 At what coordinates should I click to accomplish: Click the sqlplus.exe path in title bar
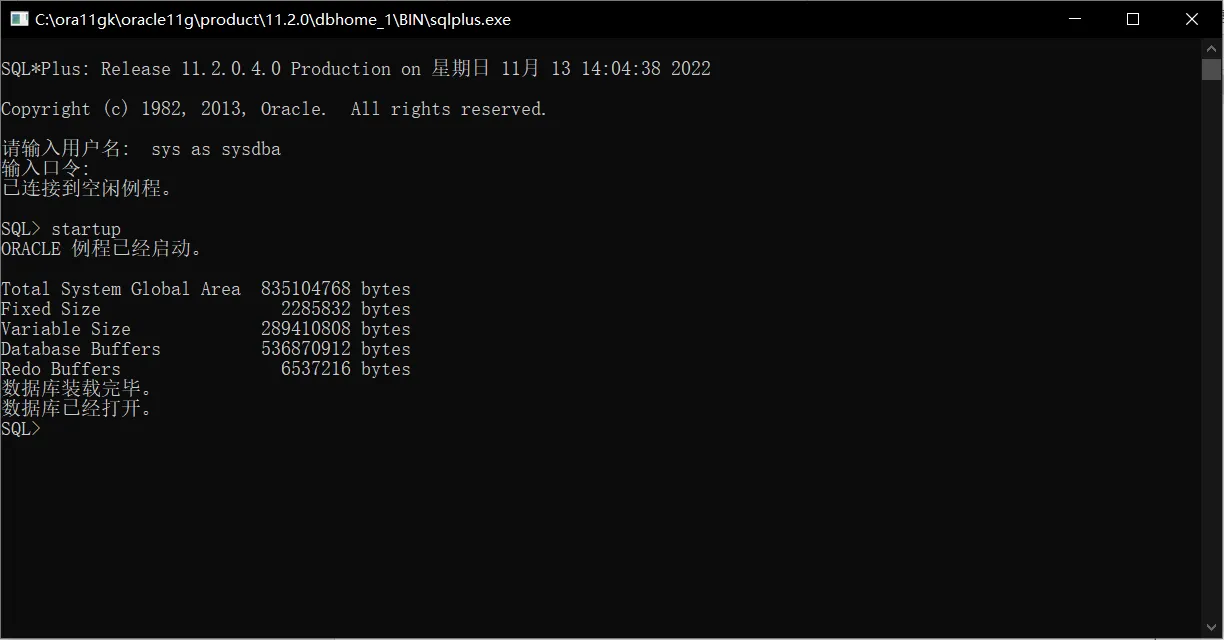pos(273,19)
